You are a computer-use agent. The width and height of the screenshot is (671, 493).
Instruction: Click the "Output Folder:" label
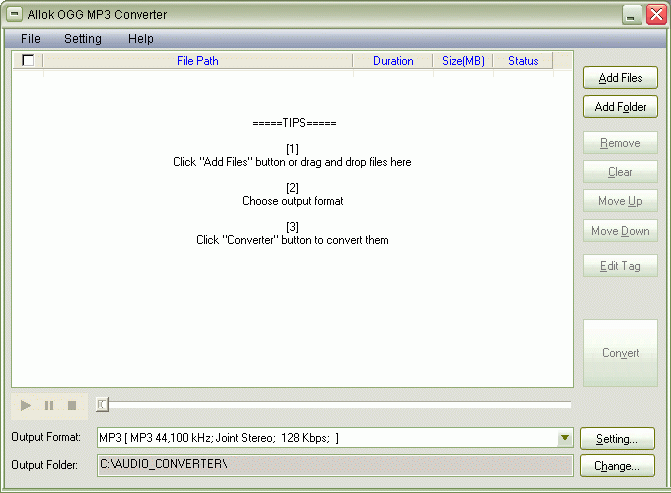click(x=45, y=465)
